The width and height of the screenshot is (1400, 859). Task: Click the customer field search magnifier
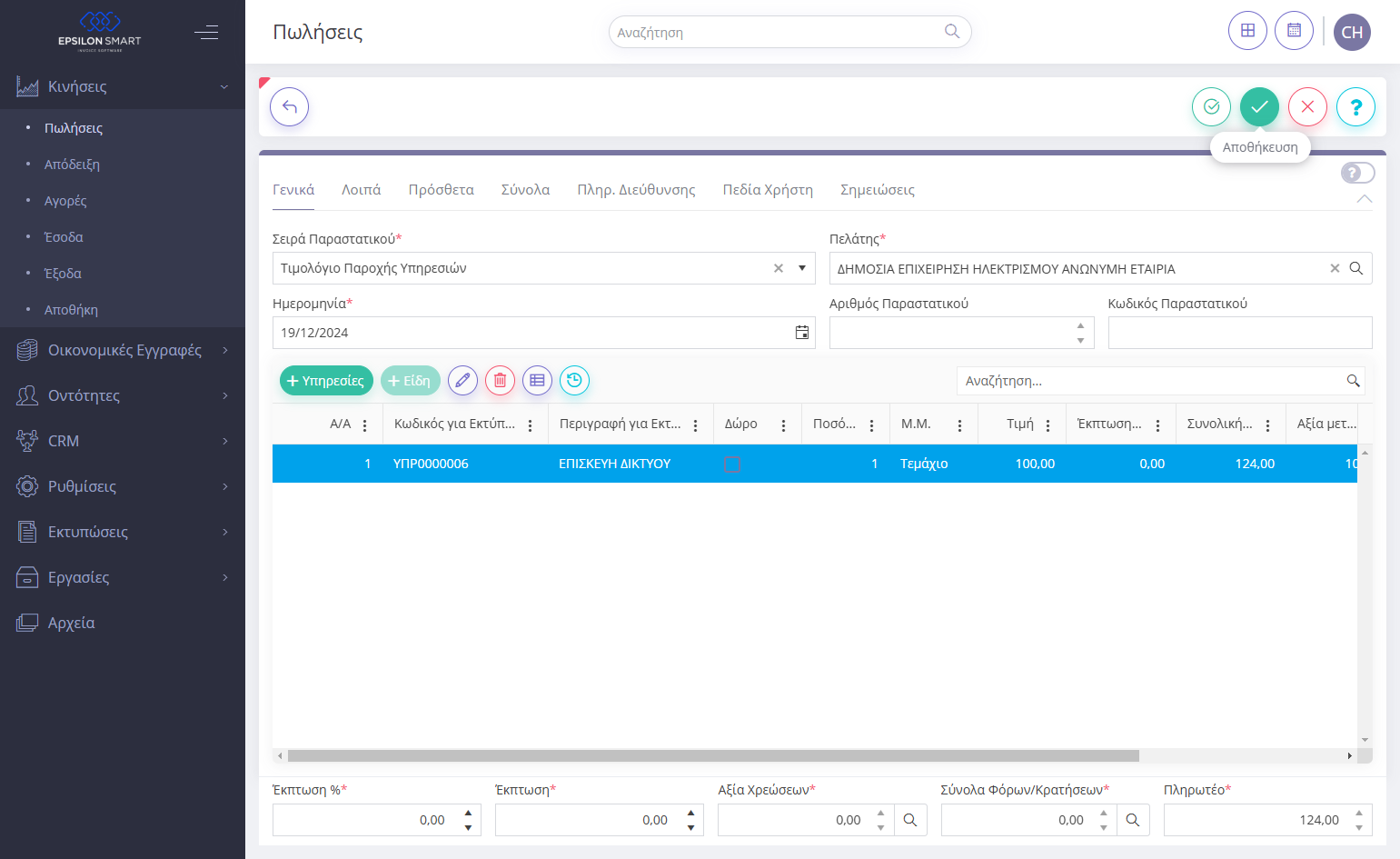click(x=1355, y=268)
